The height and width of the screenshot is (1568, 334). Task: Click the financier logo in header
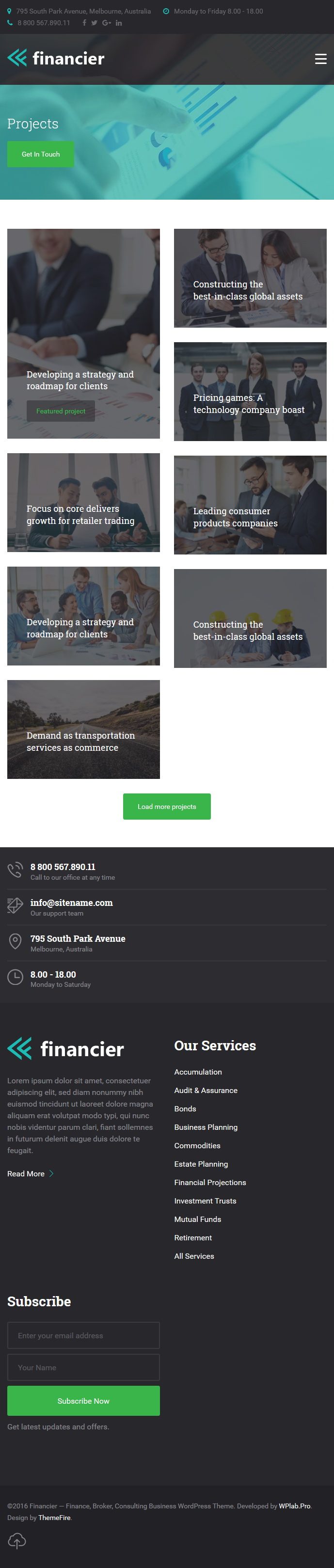tap(56, 59)
